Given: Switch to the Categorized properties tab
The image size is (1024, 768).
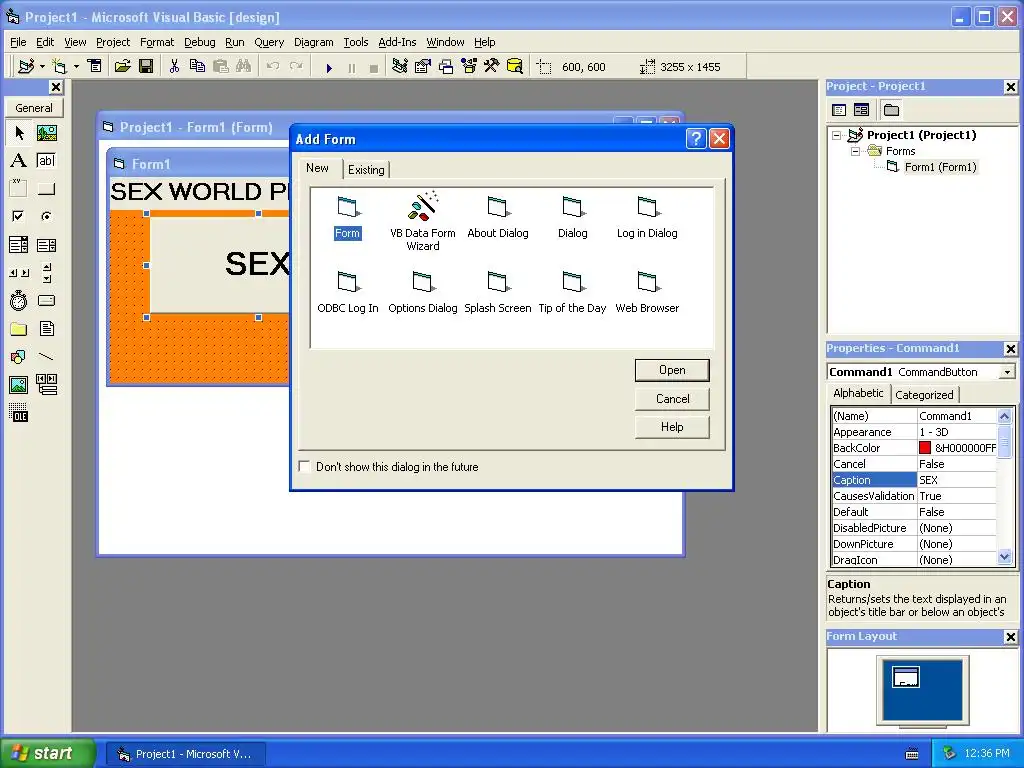Looking at the screenshot, I should click(923, 394).
